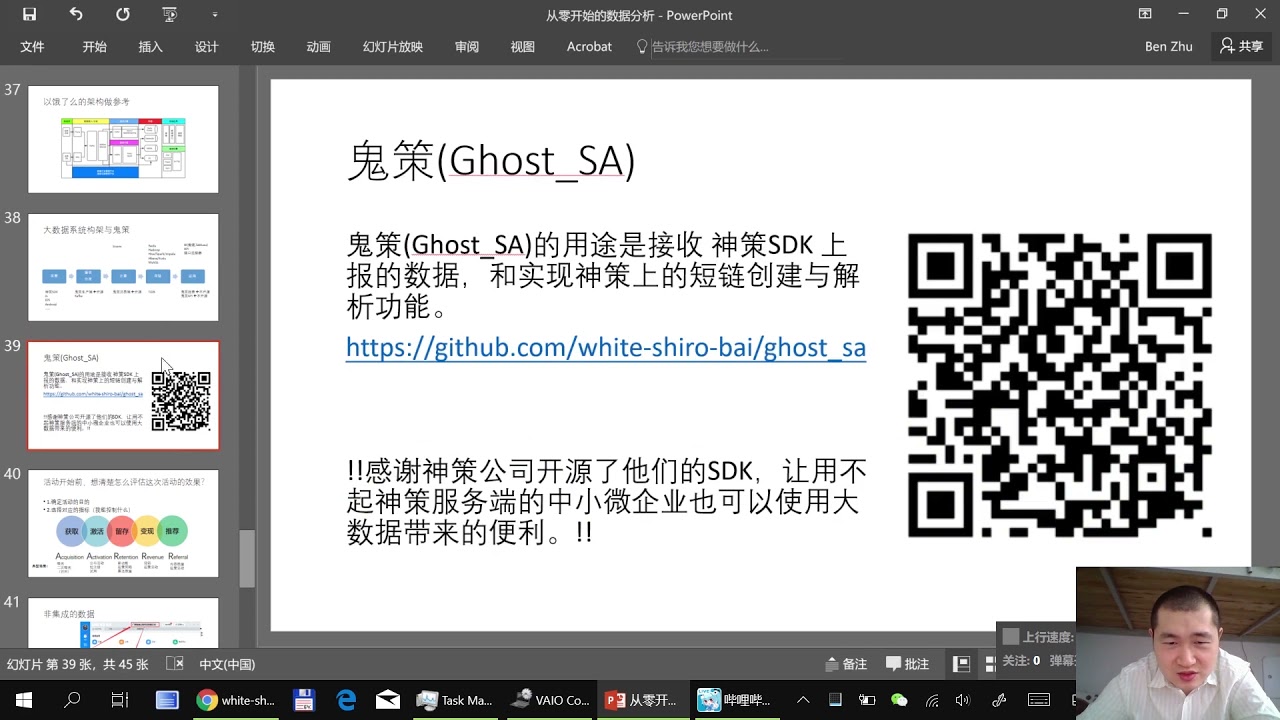This screenshot has height=720, width=1280.
Task: Click the 共享 share button
Action: point(1242,46)
